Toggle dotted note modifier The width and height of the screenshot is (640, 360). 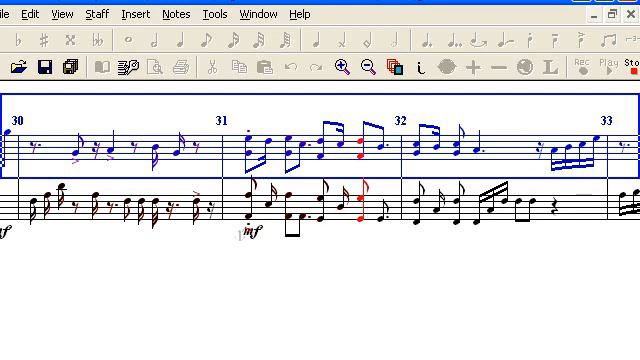(x=427, y=40)
